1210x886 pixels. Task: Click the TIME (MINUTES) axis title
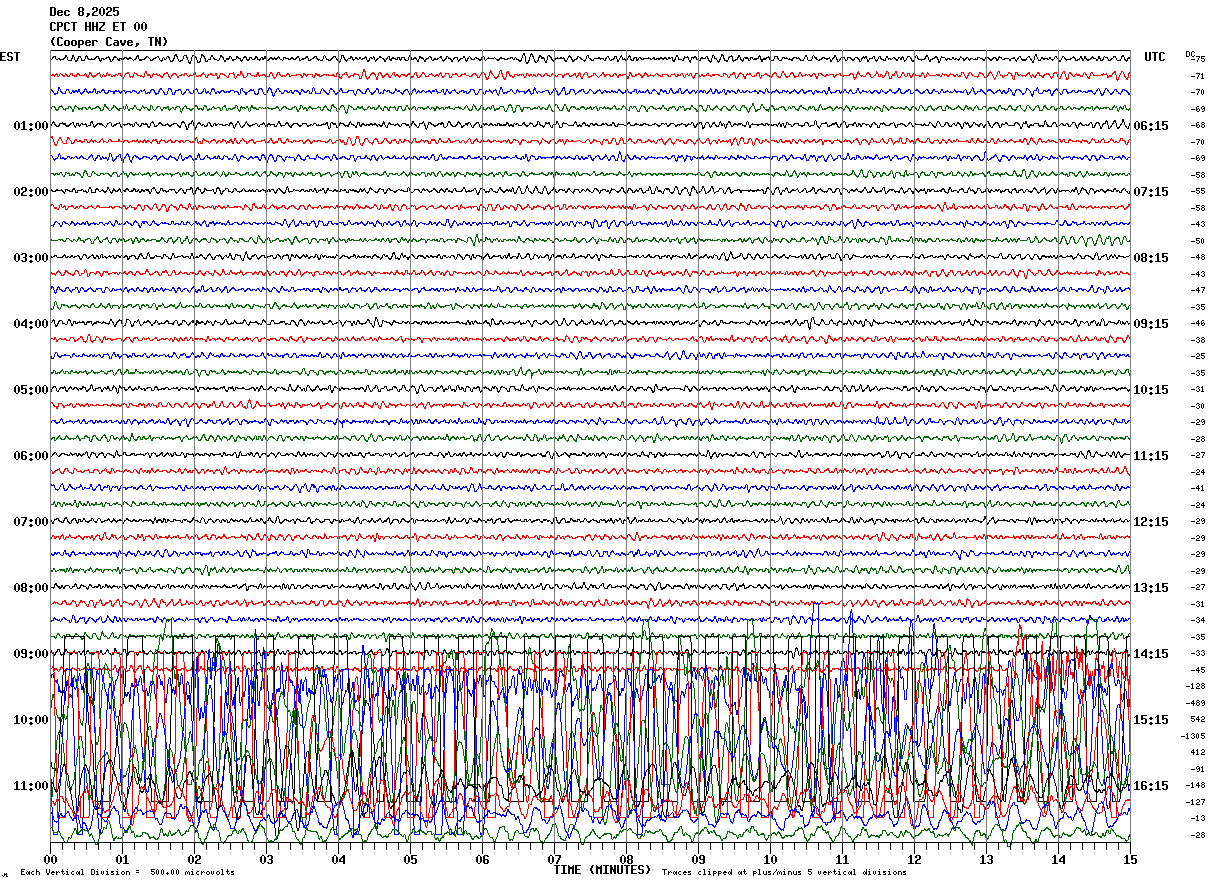[602, 870]
